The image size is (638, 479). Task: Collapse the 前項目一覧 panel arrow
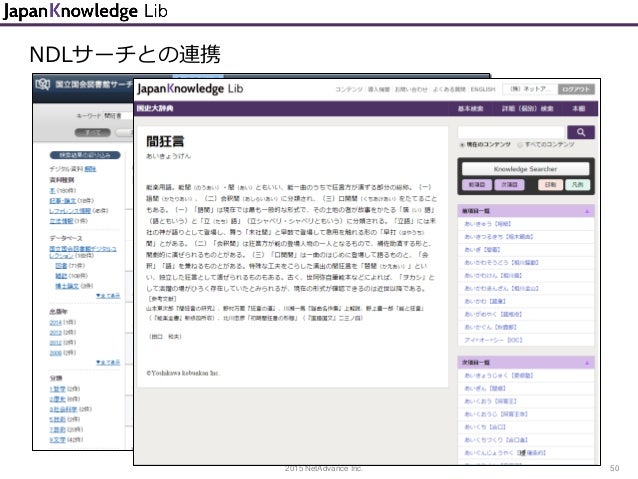587,211
